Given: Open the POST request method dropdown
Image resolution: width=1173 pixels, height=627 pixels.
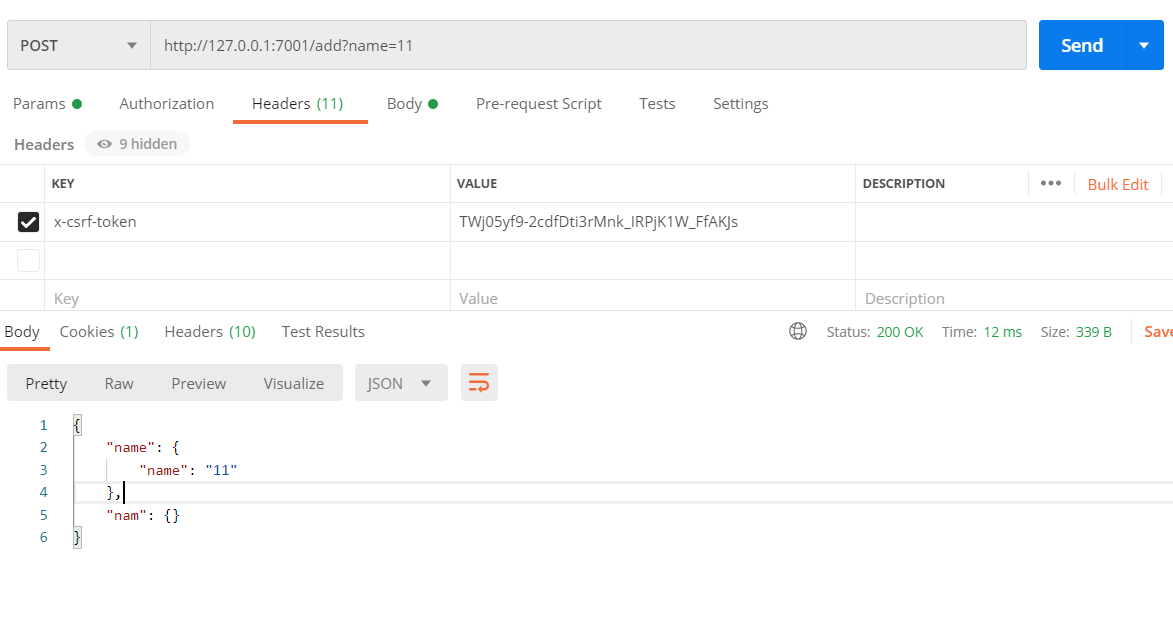Looking at the screenshot, I should [x=78, y=44].
